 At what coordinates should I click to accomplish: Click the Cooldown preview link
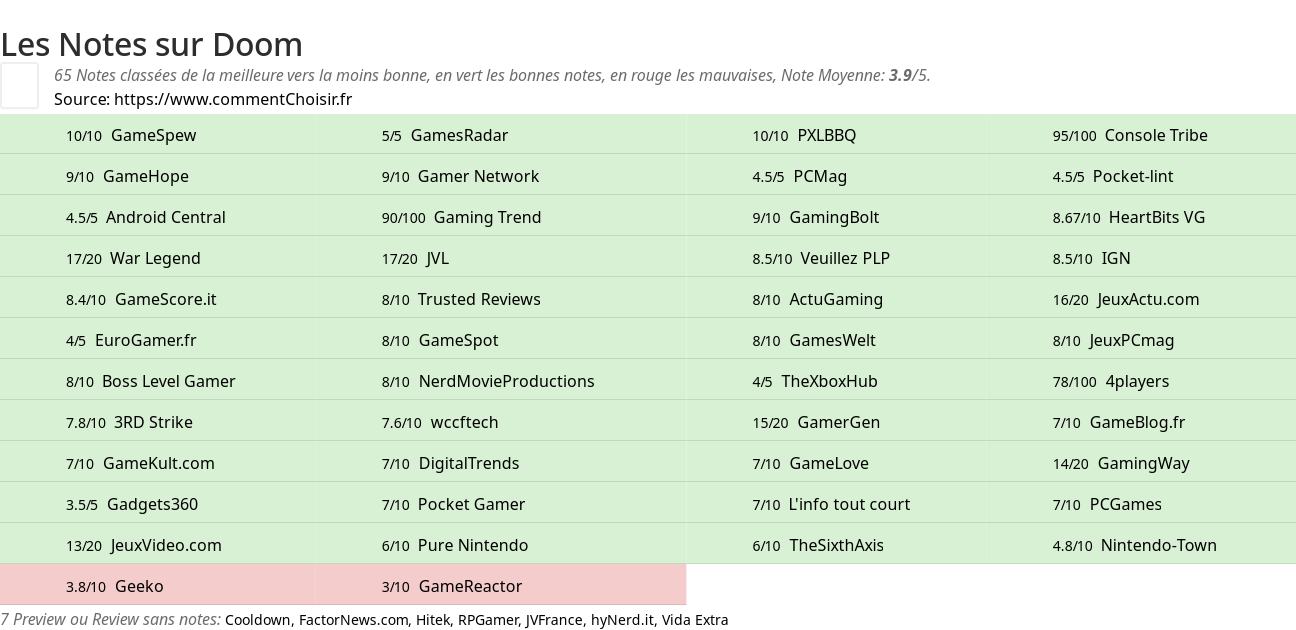coord(258,620)
